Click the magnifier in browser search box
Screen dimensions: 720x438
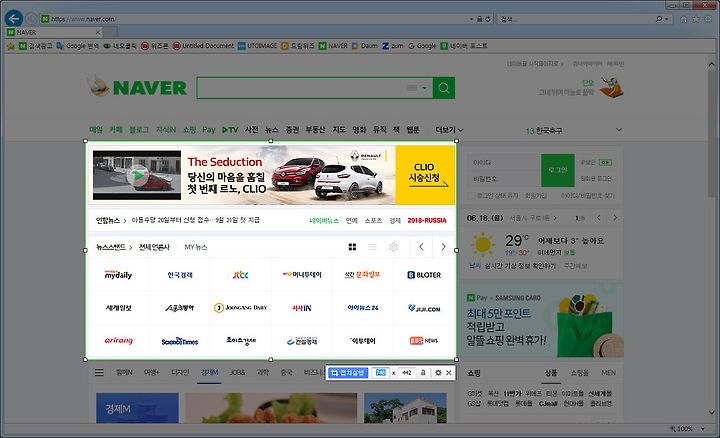[x=659, y=19]
